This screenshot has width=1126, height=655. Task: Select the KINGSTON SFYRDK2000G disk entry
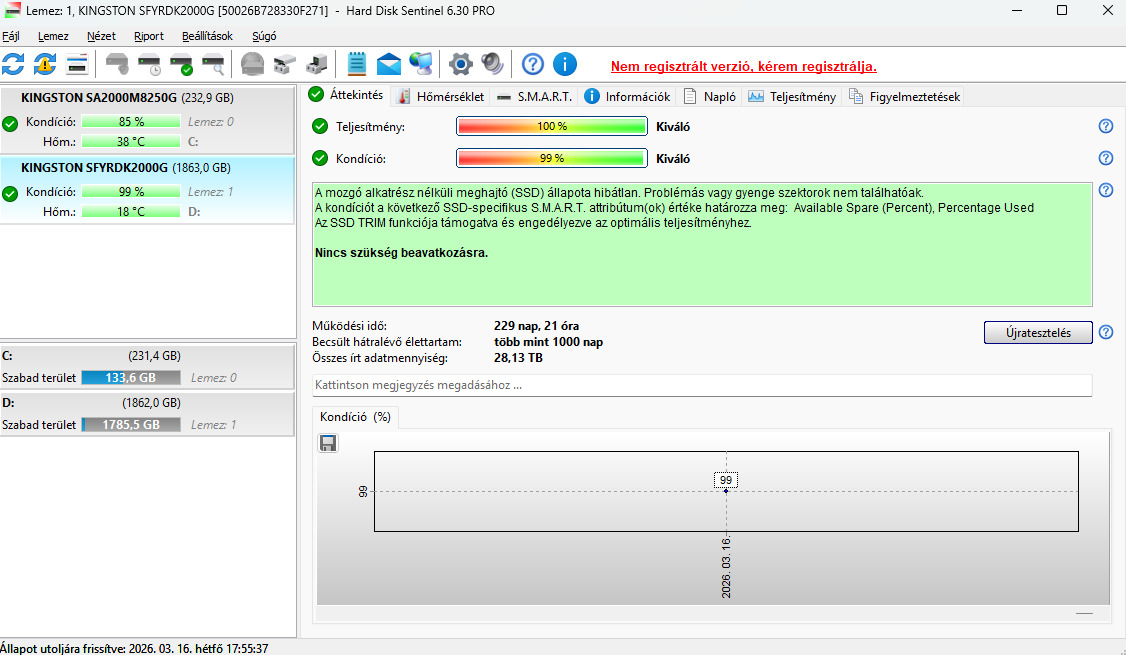click(x=147, y=190)
